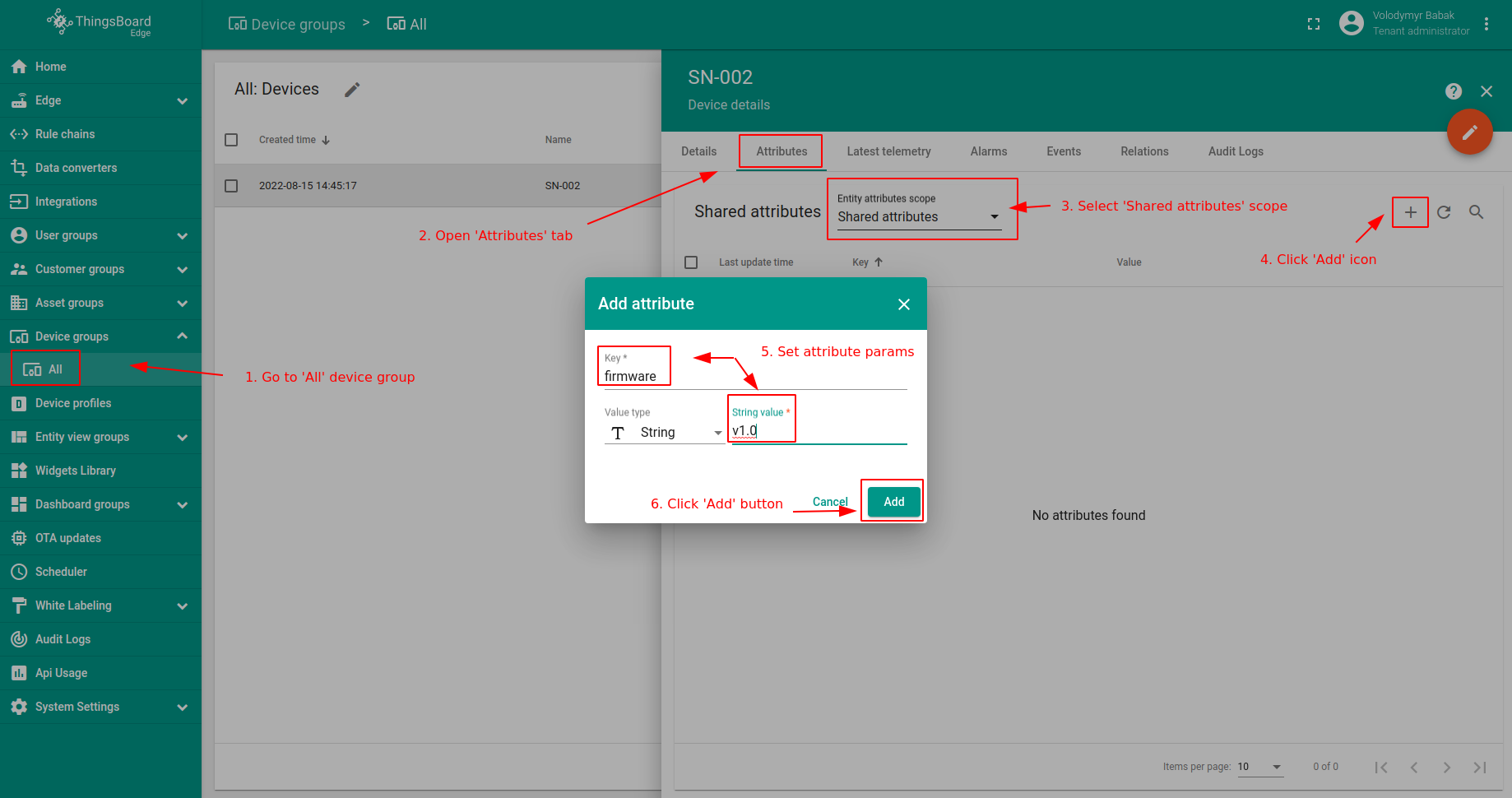1512x798 pixels.
Task: Open Home from the sidebar
Action: pyautogui.click(x=100, y=67)
